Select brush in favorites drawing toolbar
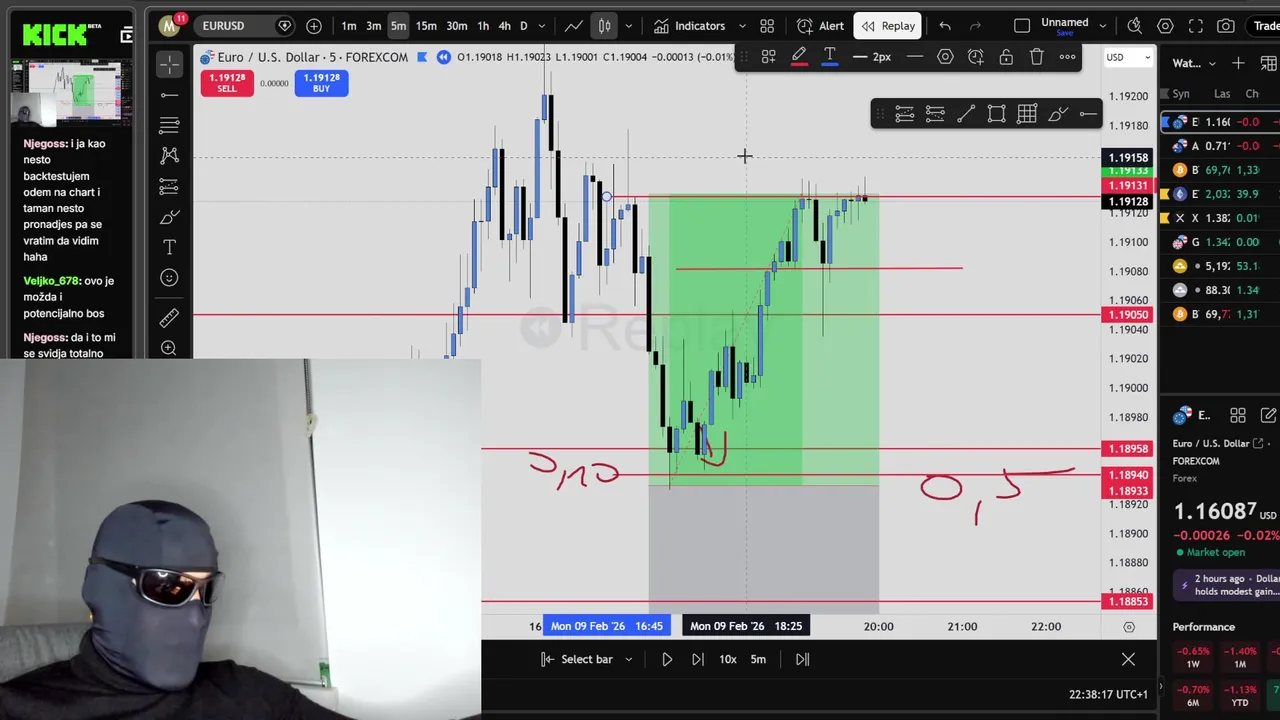Viewport: 1280px width, 720px height. [1058, 114]
